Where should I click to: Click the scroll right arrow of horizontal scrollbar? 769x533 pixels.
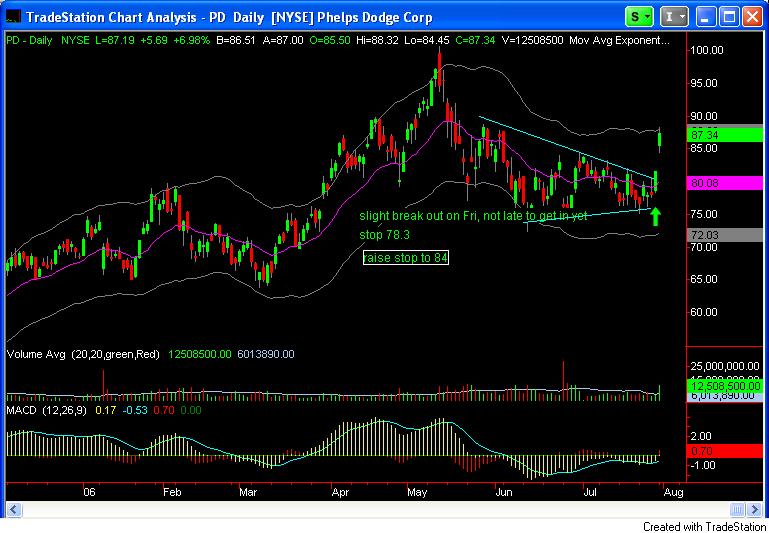[754, 509]
